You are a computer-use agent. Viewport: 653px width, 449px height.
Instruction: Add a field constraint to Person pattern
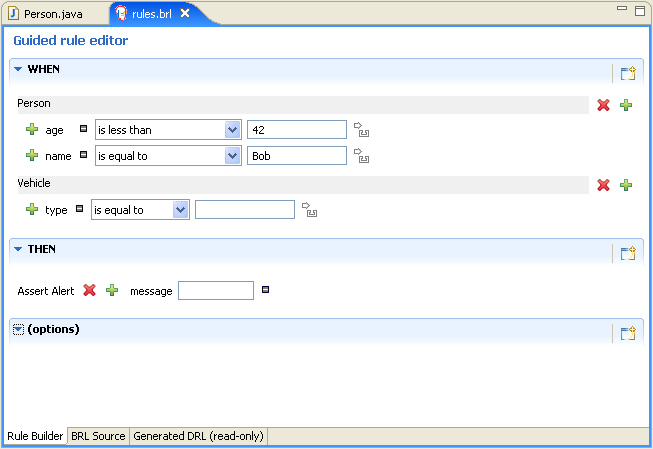(626, 105)
